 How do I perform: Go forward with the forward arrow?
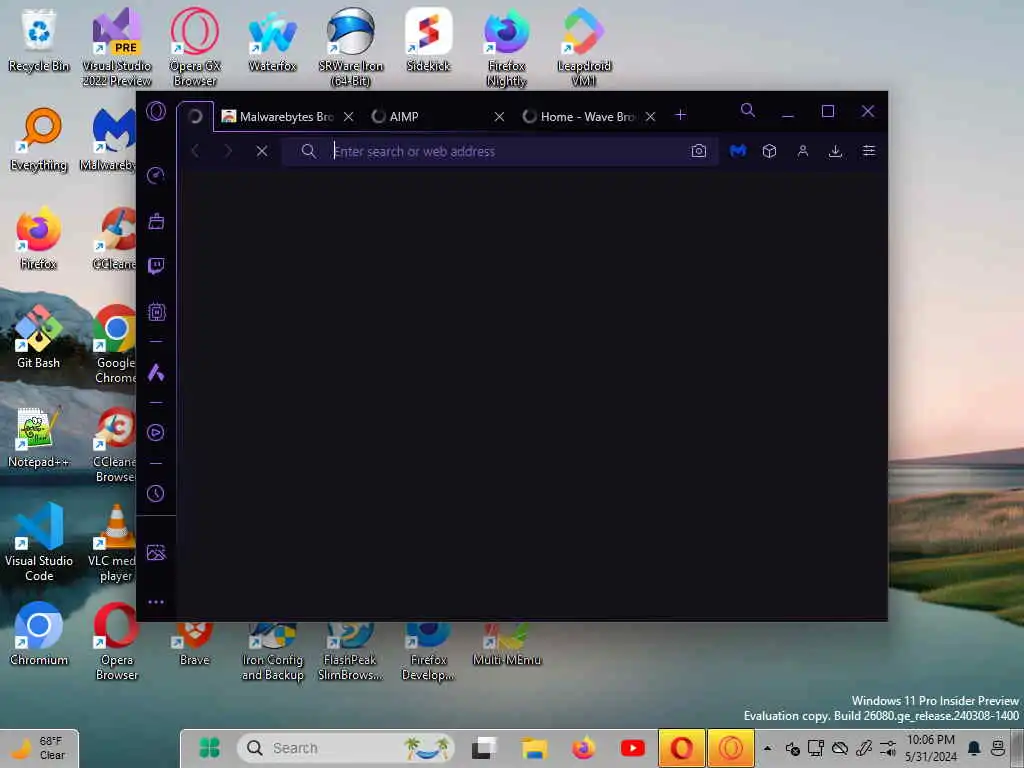[x=228, y=151]
